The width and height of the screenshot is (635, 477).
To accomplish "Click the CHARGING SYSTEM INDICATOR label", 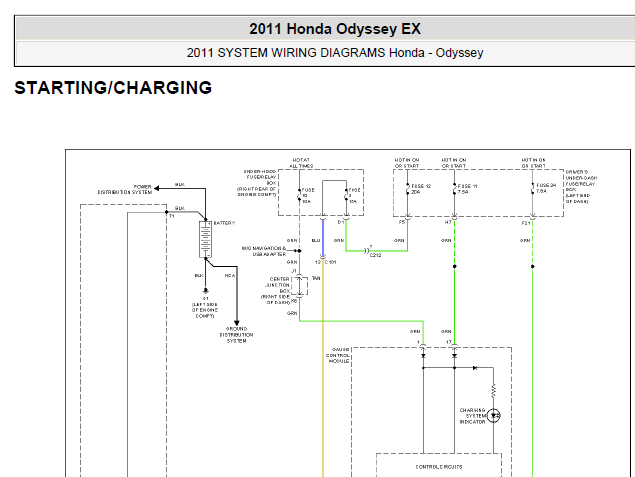I will [x=472, y=416].
